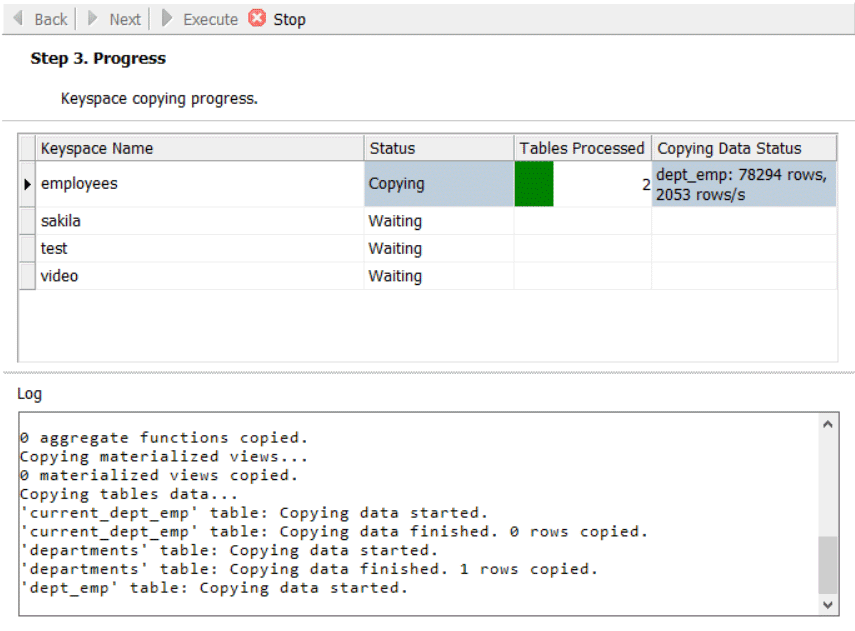Click the current row indicator arrow
855x631 pixels.
click(x=27, y=185)
